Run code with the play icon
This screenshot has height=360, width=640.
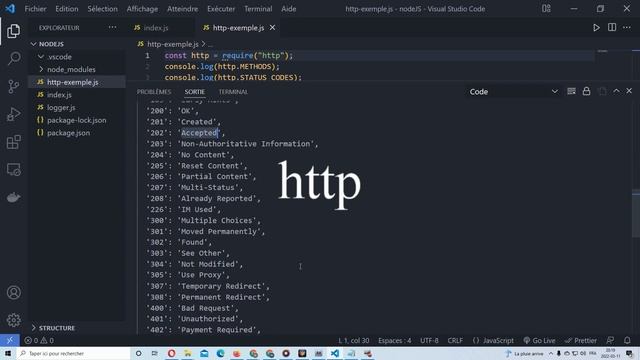tap(596, 28)
